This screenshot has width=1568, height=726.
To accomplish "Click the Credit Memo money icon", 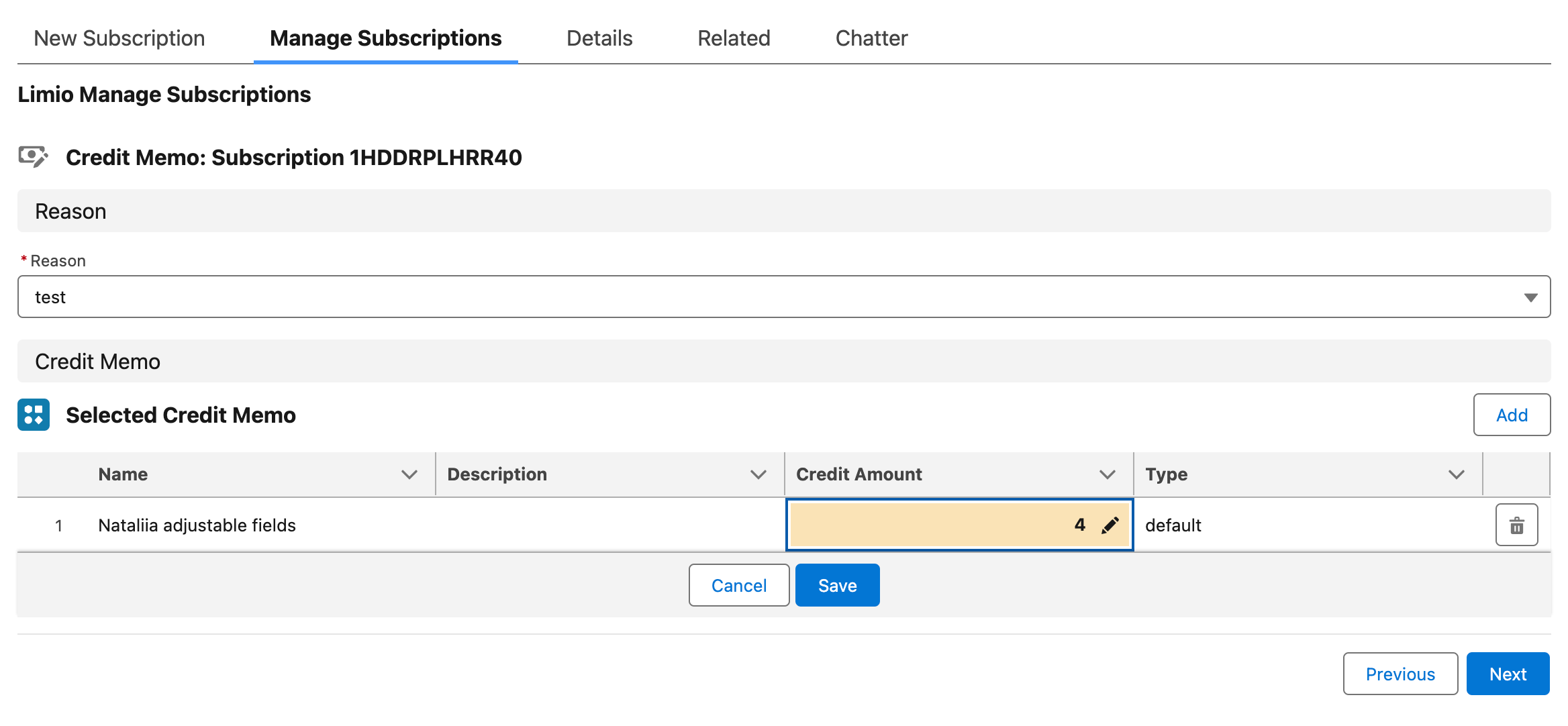I will (32, 157).
